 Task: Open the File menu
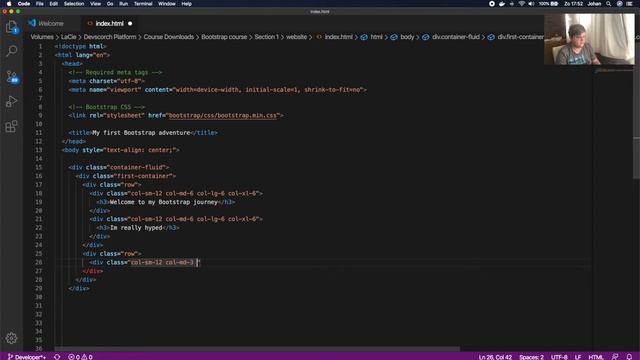click(40, 4)
